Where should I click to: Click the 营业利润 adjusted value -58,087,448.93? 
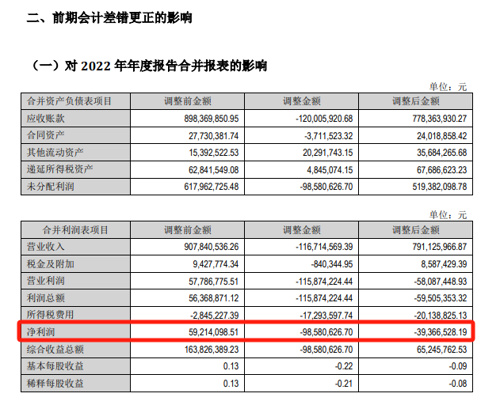point(440,282)
